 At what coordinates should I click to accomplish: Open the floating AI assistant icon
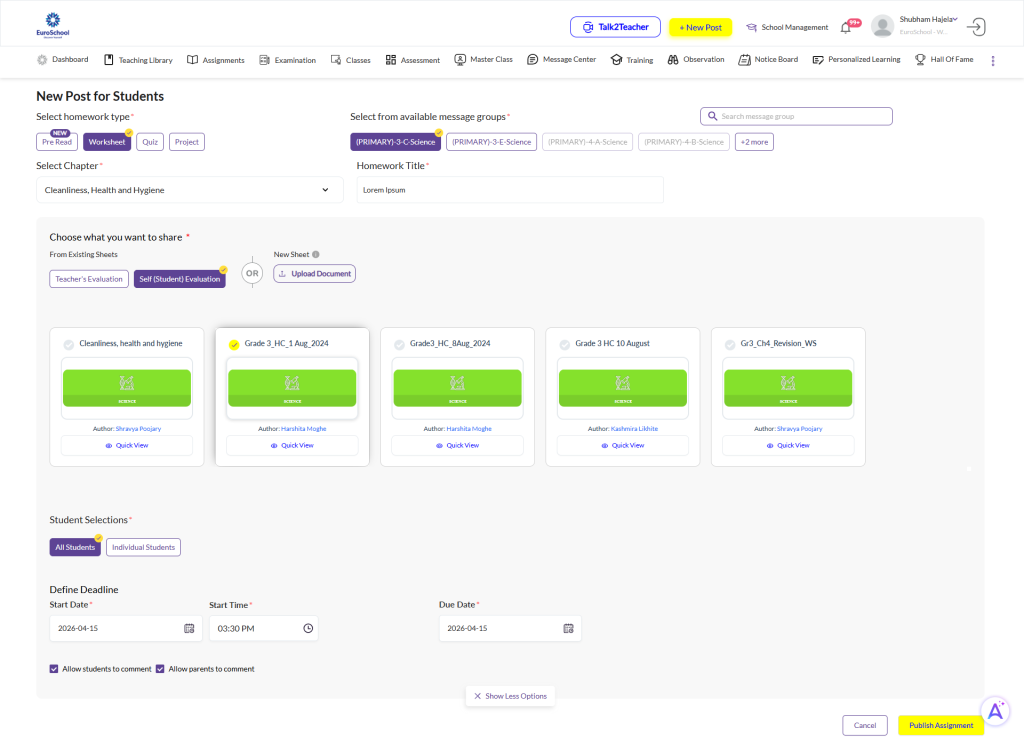pos(995,710)
